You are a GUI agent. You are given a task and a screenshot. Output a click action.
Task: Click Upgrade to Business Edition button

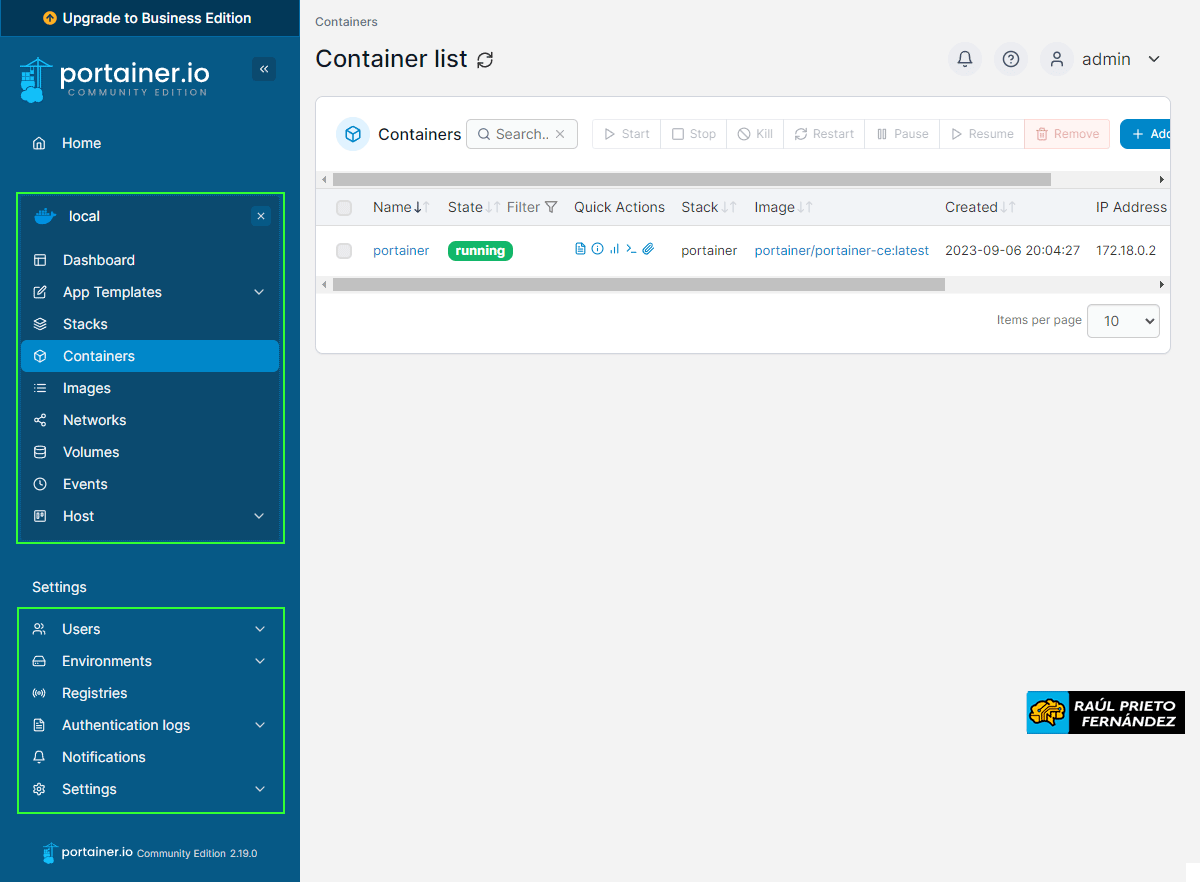point(148,18)
